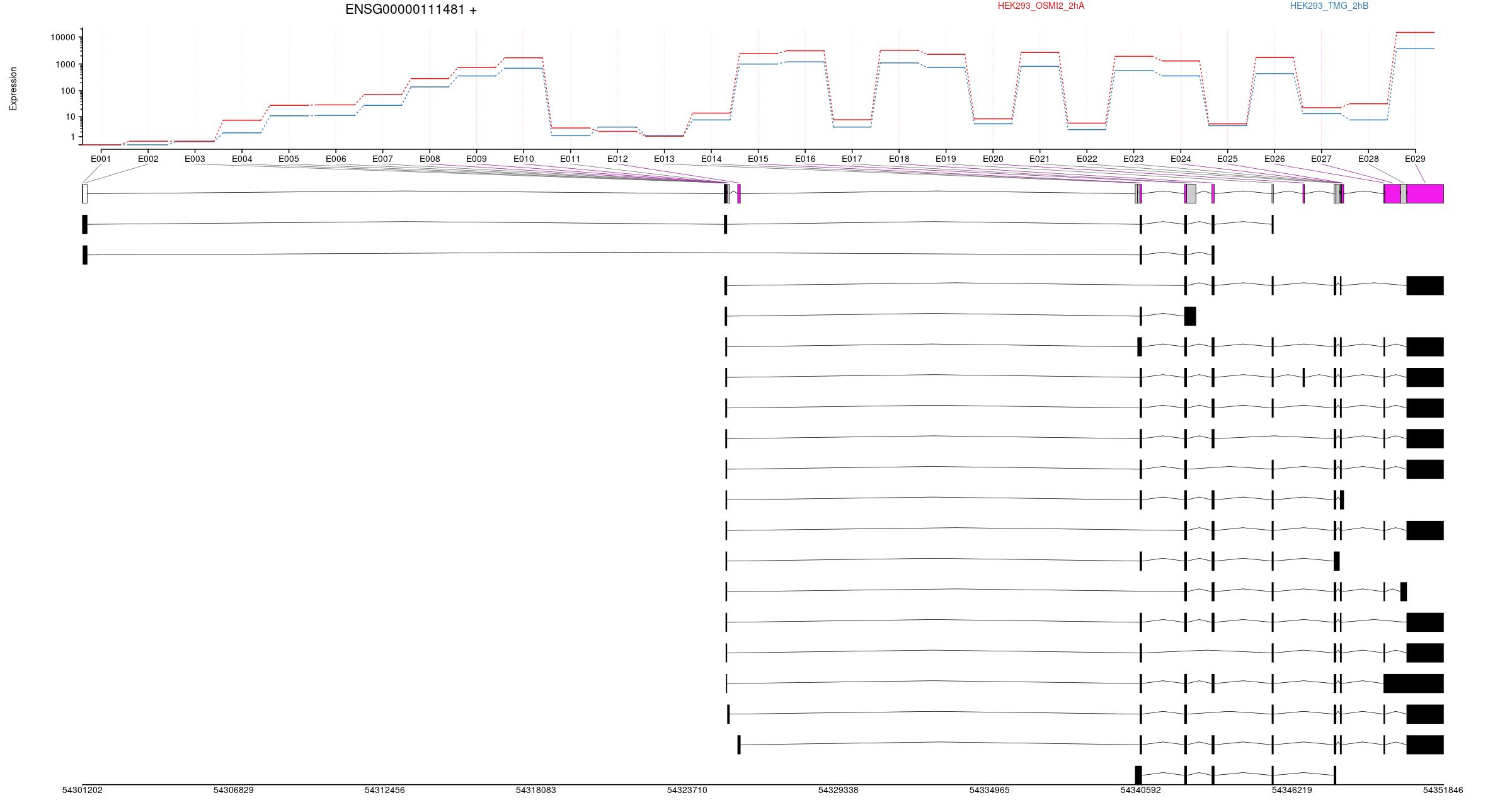Click exon bin label E019
1512x800 pixels.
pyautogui.click(x=946, y=159)
